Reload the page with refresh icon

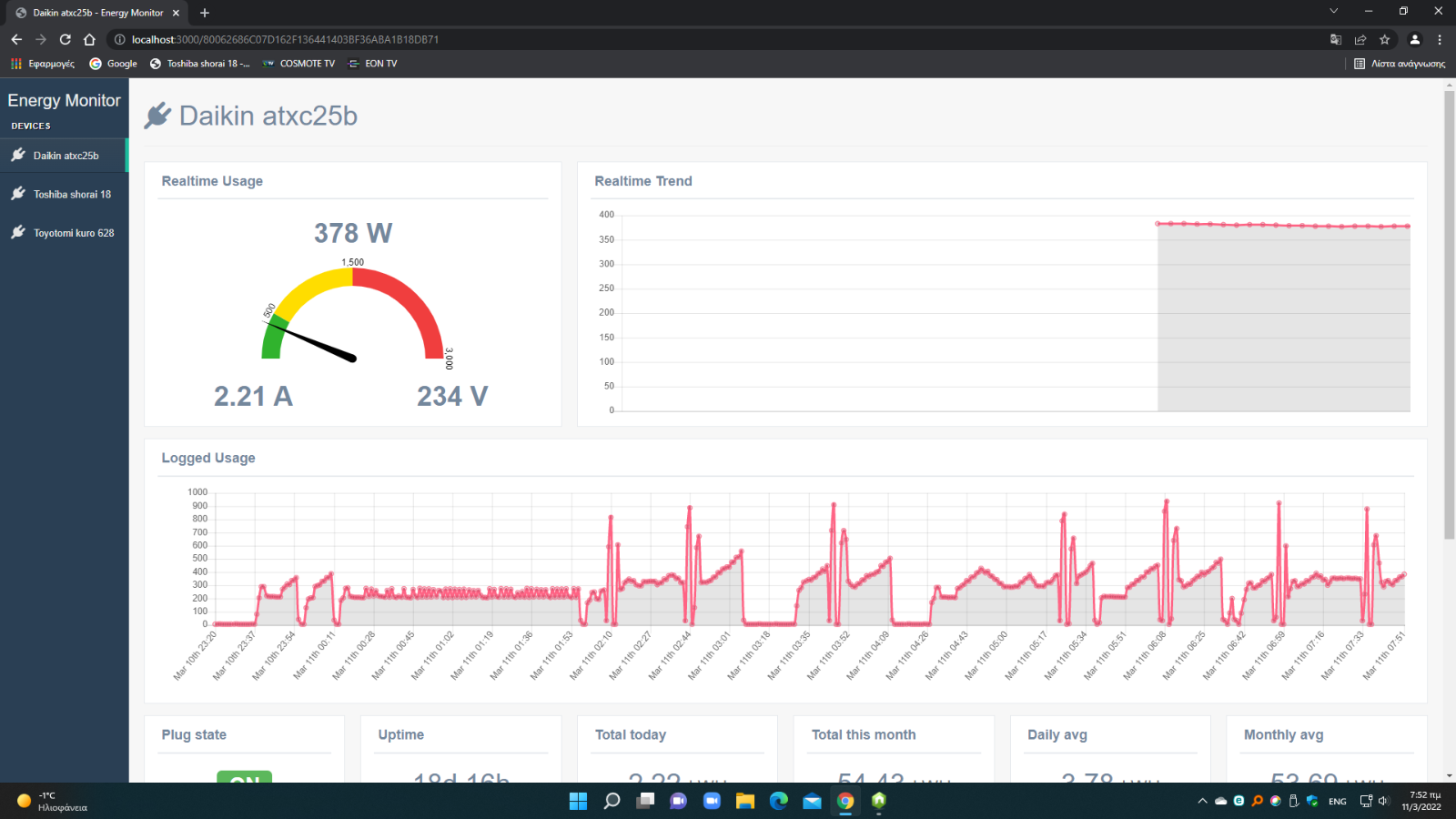[66, 39]
